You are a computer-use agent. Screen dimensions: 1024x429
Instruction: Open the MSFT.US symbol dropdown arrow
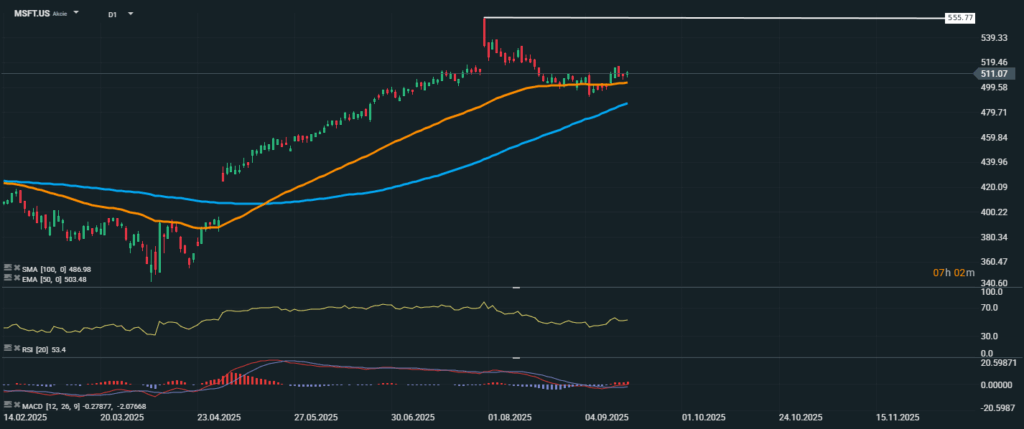(79, 15)
